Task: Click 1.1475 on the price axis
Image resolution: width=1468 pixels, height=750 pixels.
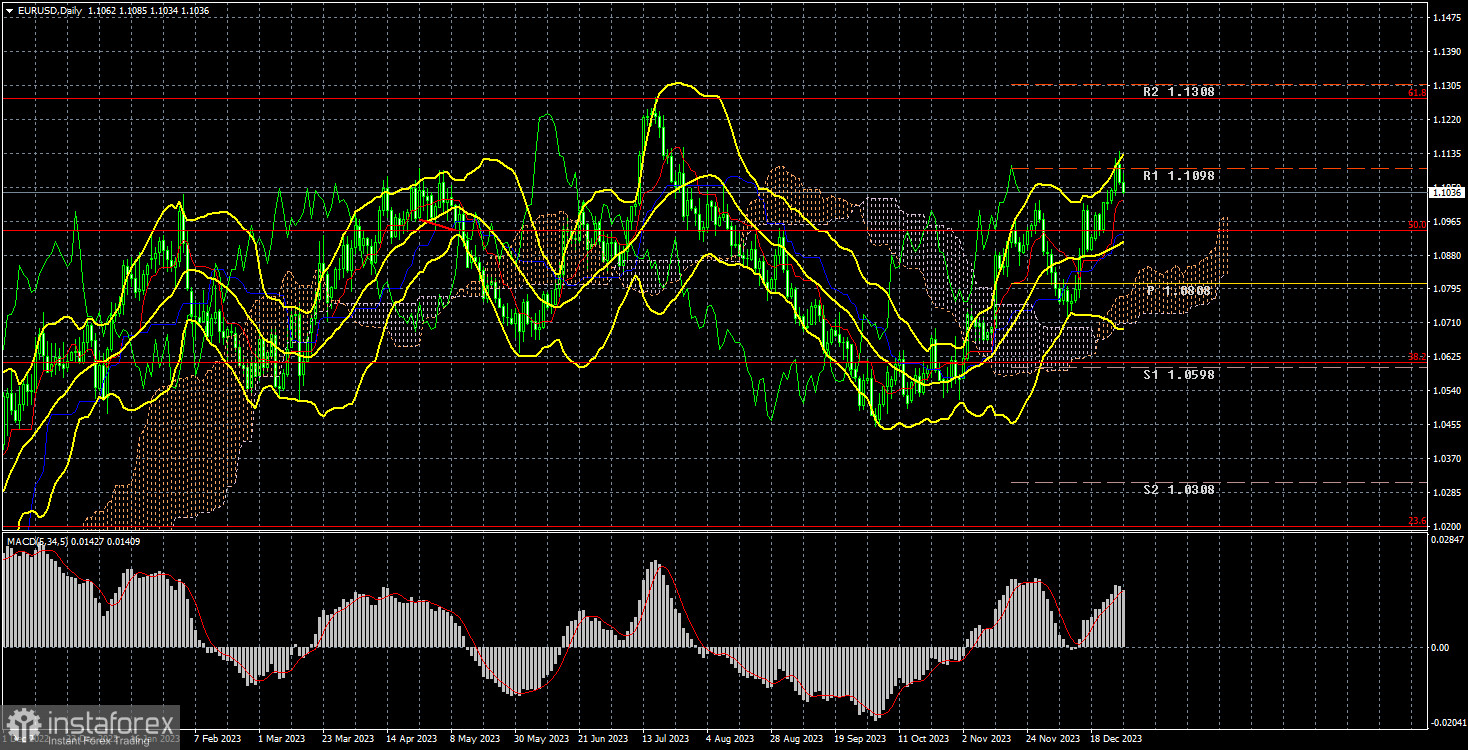Action: 1446,18
